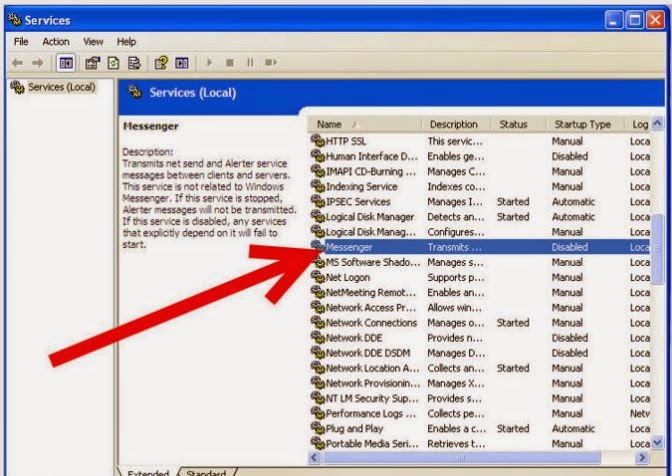672x476 pixels.
Task: Select the NetMeeting Remot... service
Action: pos(371,293)
